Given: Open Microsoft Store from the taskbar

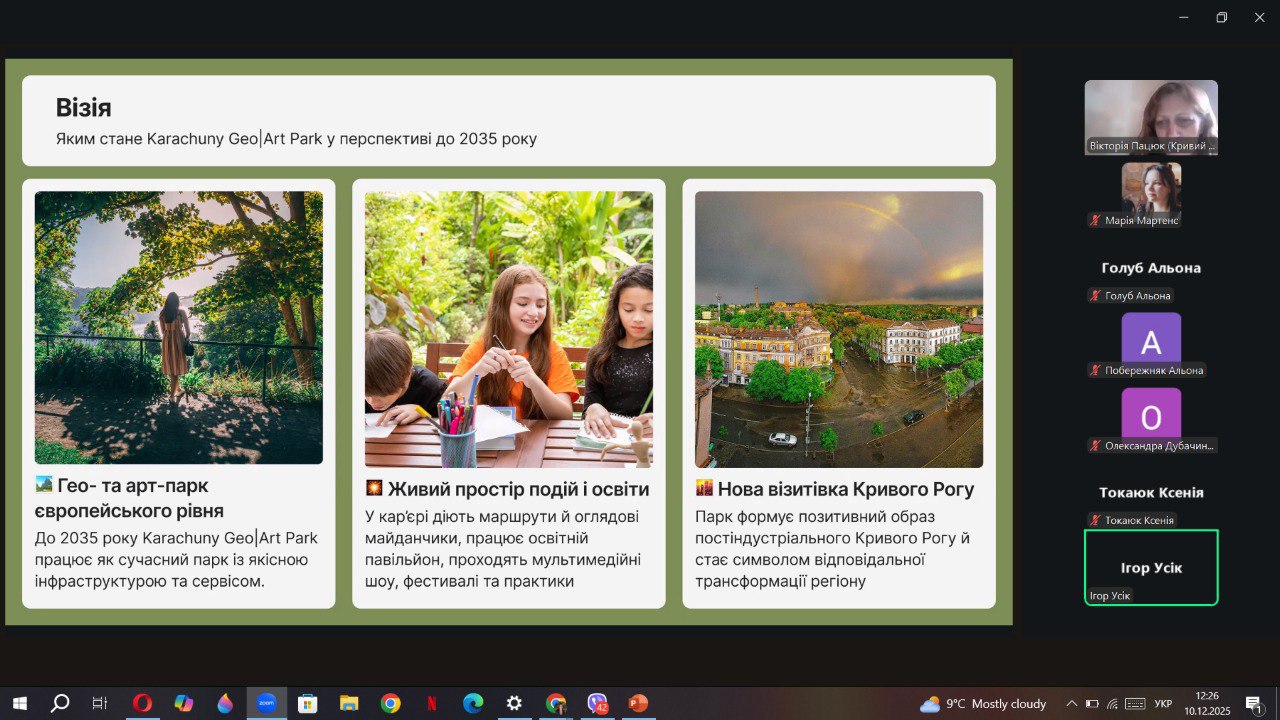Looking at the screenshot, I should (x=307, y=703).
